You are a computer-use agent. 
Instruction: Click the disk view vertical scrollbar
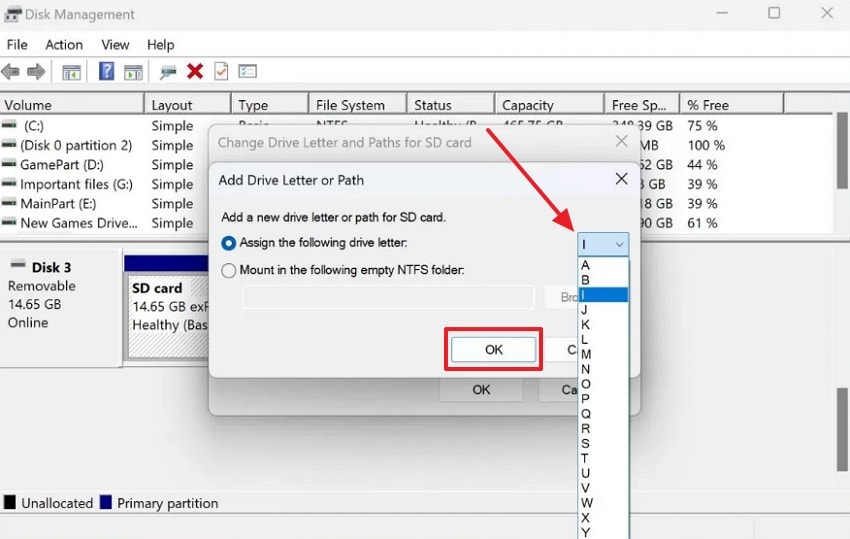coord(841,428)
